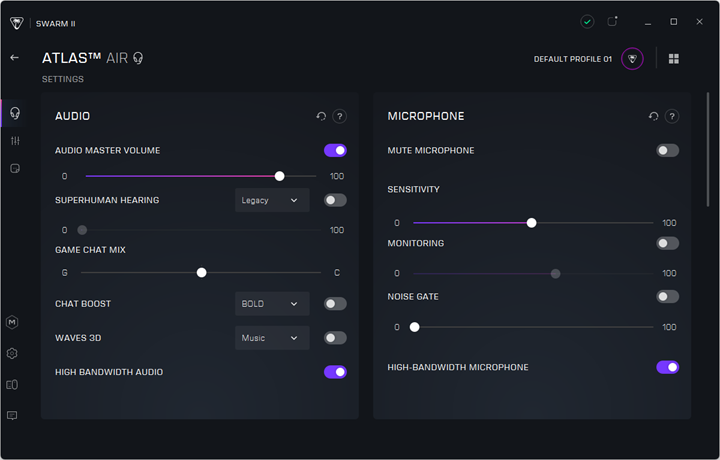Click the feedback chat icon in the sidebar

[x=12, y=415]
